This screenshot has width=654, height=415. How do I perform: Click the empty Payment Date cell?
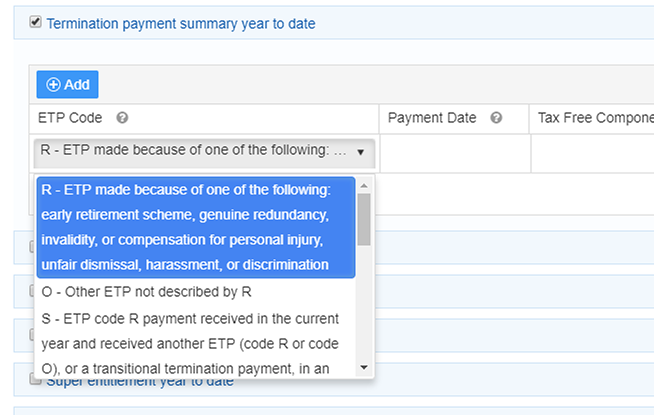pos(454,153)
